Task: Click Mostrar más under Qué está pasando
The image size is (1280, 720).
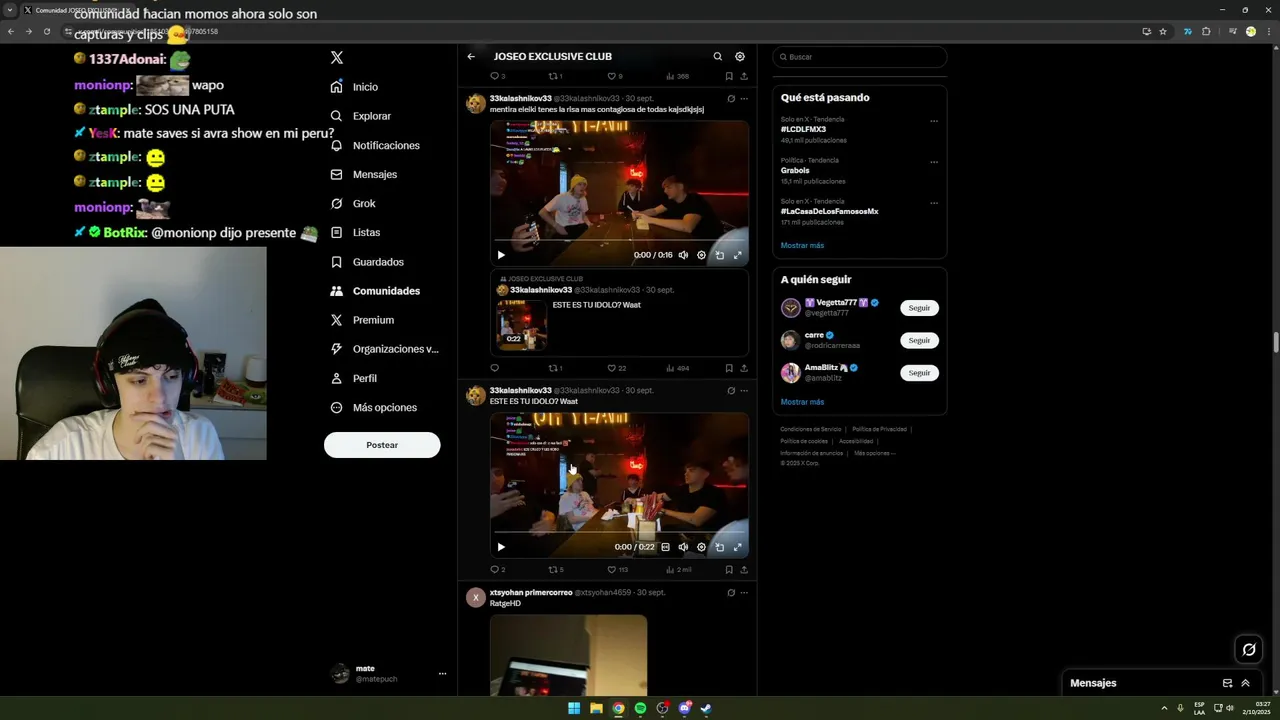Action: tap(802, 245)
